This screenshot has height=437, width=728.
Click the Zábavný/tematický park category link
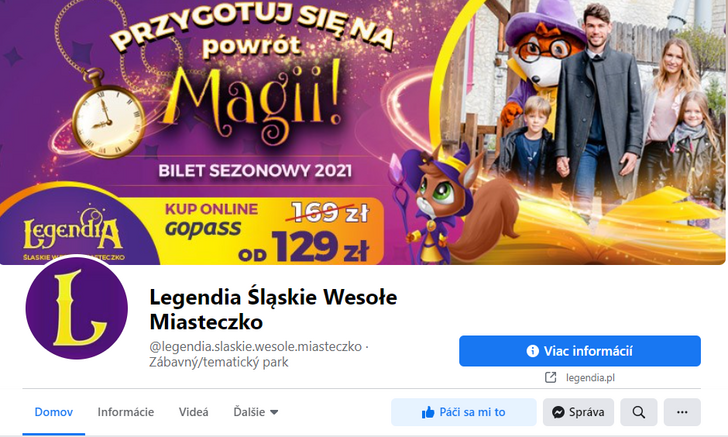(x=219, y=362)
